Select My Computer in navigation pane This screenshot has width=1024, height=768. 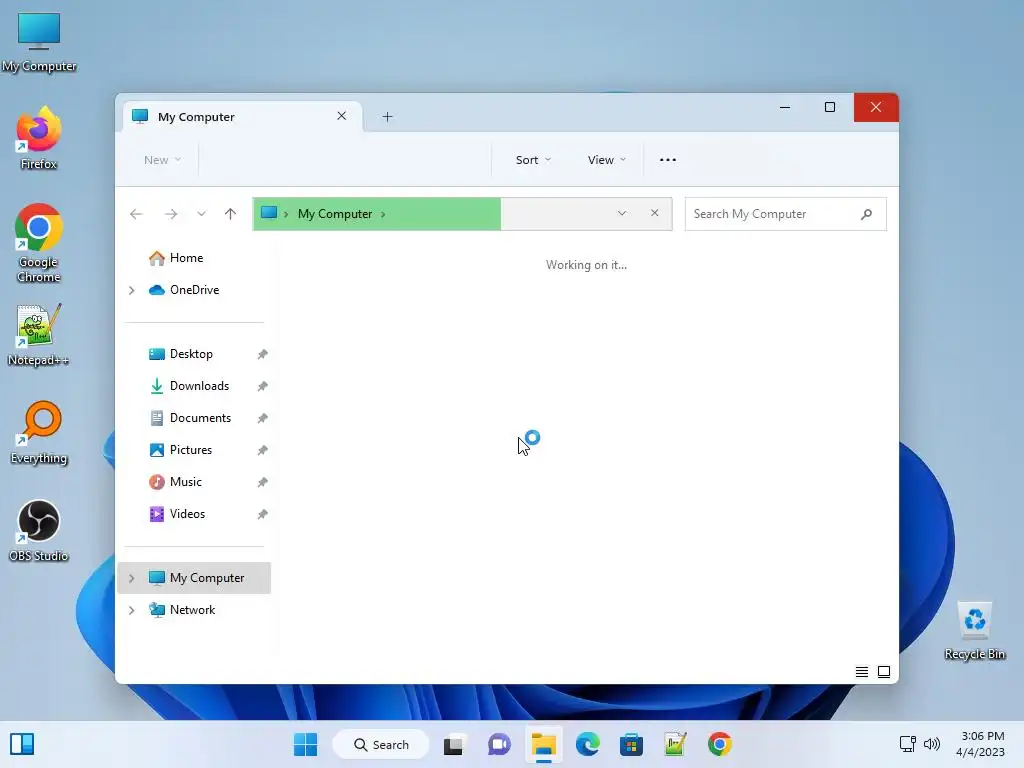coord(194,578)
